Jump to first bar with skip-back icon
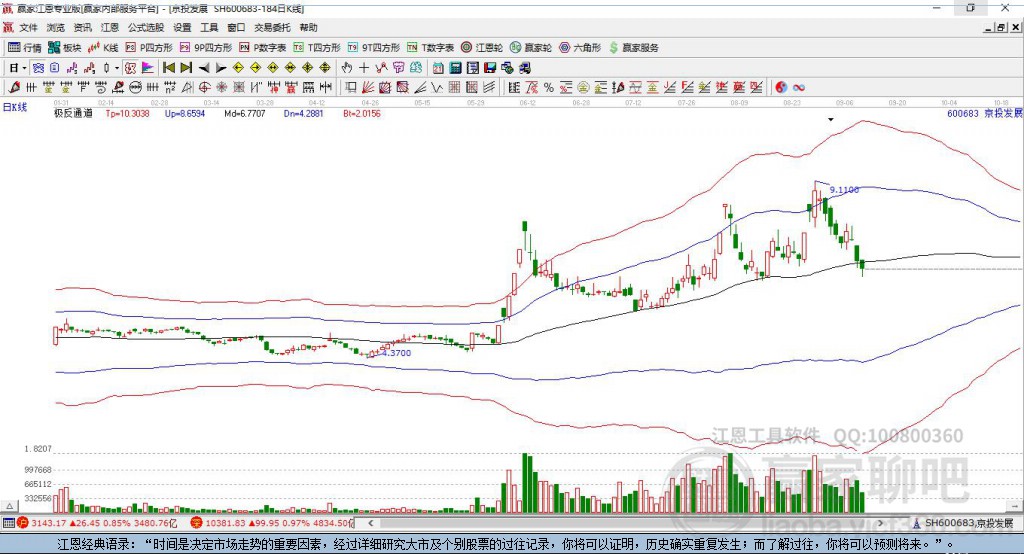Image resolution: width=1024 pixels, height=554 pixels. pos(169,68)
